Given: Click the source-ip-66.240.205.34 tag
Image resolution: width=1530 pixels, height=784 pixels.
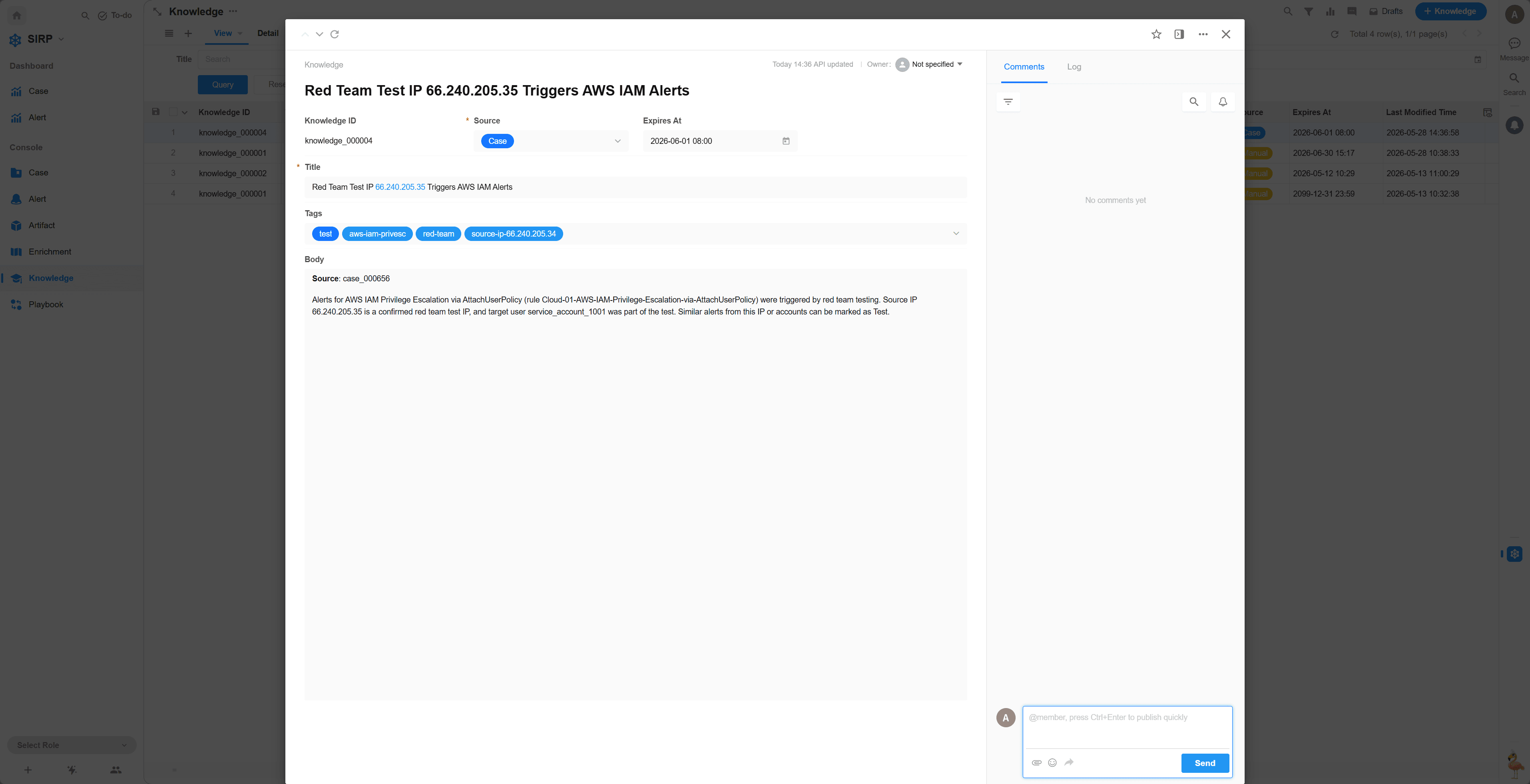Looking at the screenshot, I should coord(513,234).
